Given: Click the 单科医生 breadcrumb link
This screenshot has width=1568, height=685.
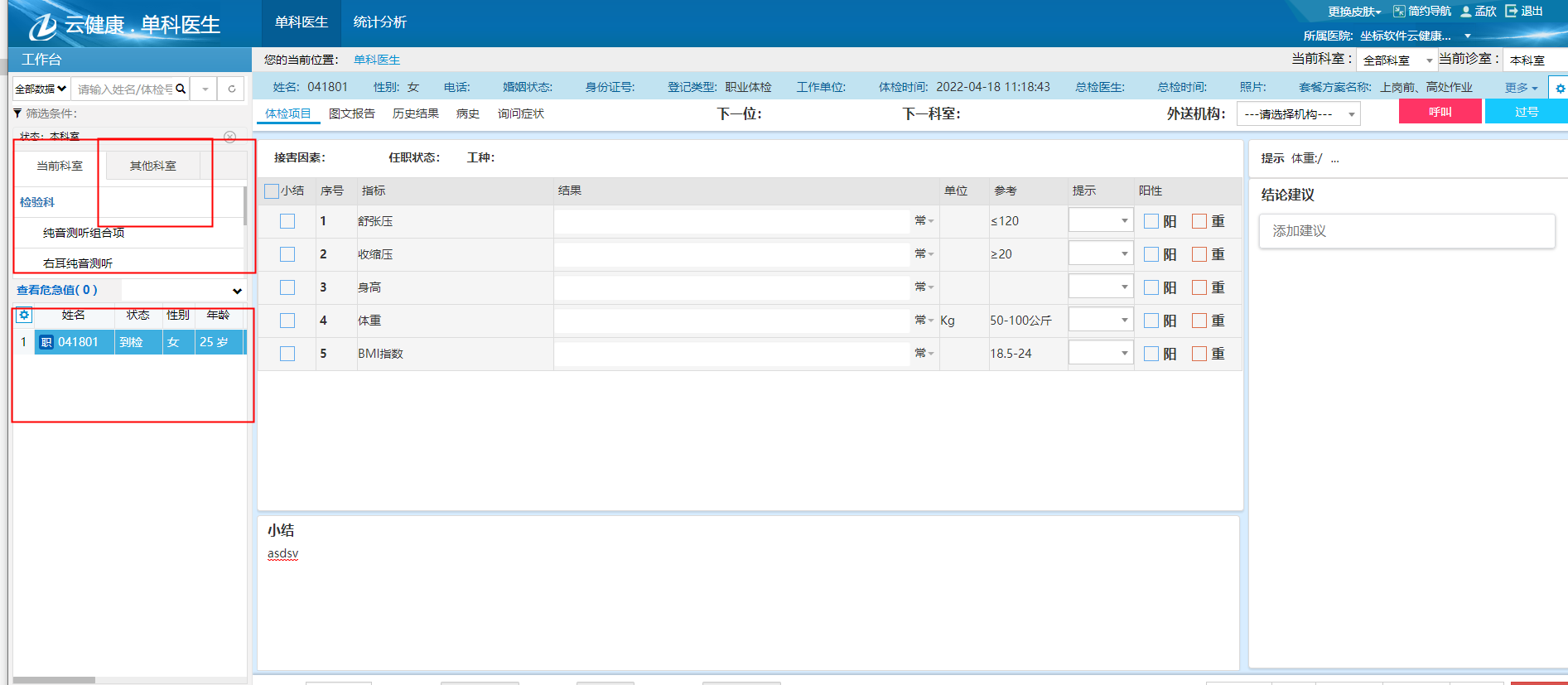Looking at the screenshot, I should pyautogui.click(x=377, y=60).
